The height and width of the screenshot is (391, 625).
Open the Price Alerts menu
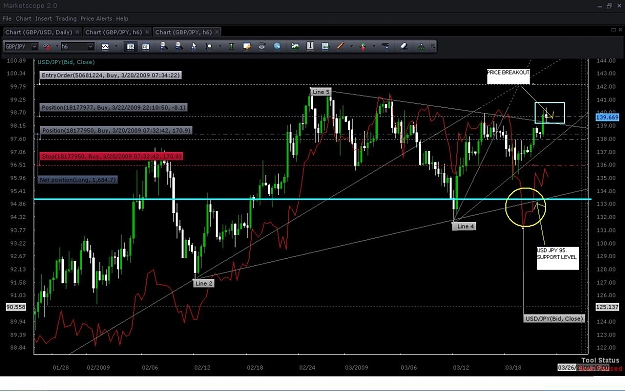(96, 19)
